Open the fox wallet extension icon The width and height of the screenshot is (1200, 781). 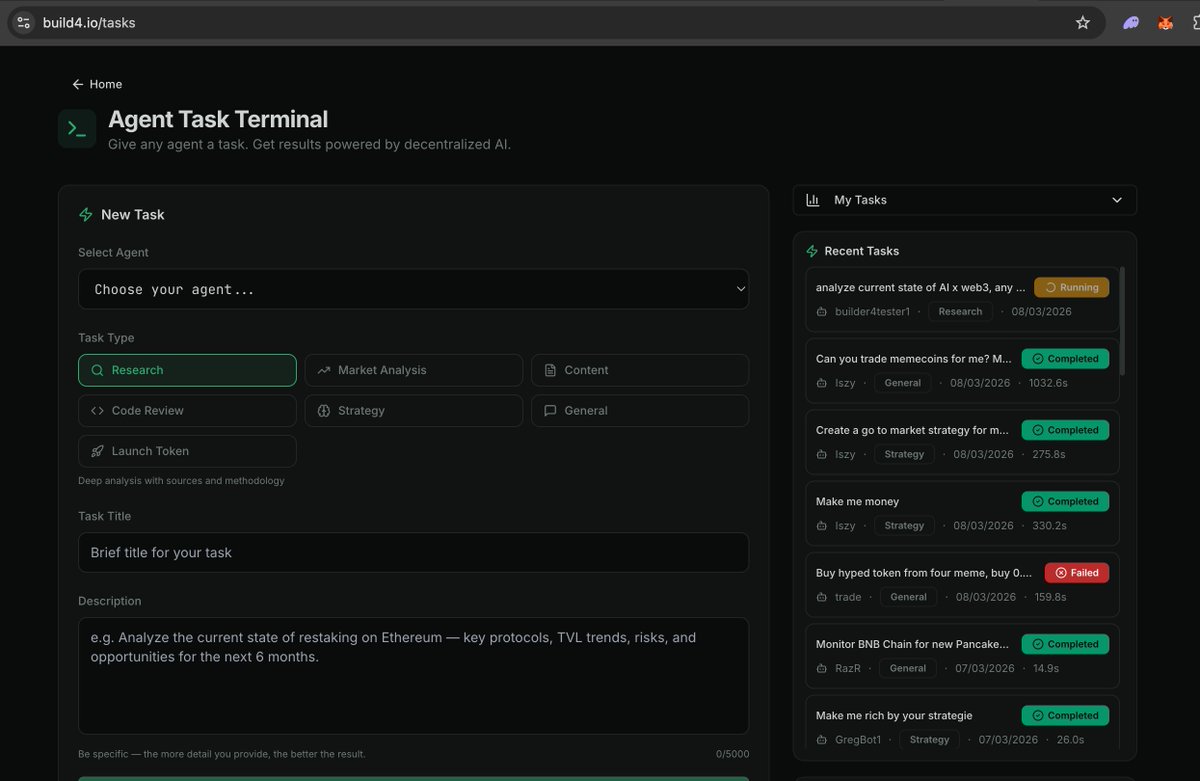[x=1165, y=22]
